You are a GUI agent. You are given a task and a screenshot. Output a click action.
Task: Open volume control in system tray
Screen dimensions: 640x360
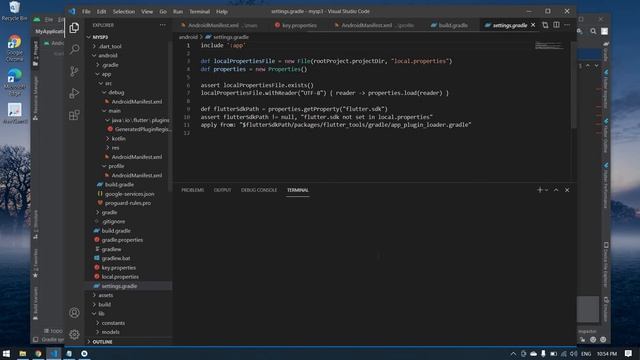[573, 353]
